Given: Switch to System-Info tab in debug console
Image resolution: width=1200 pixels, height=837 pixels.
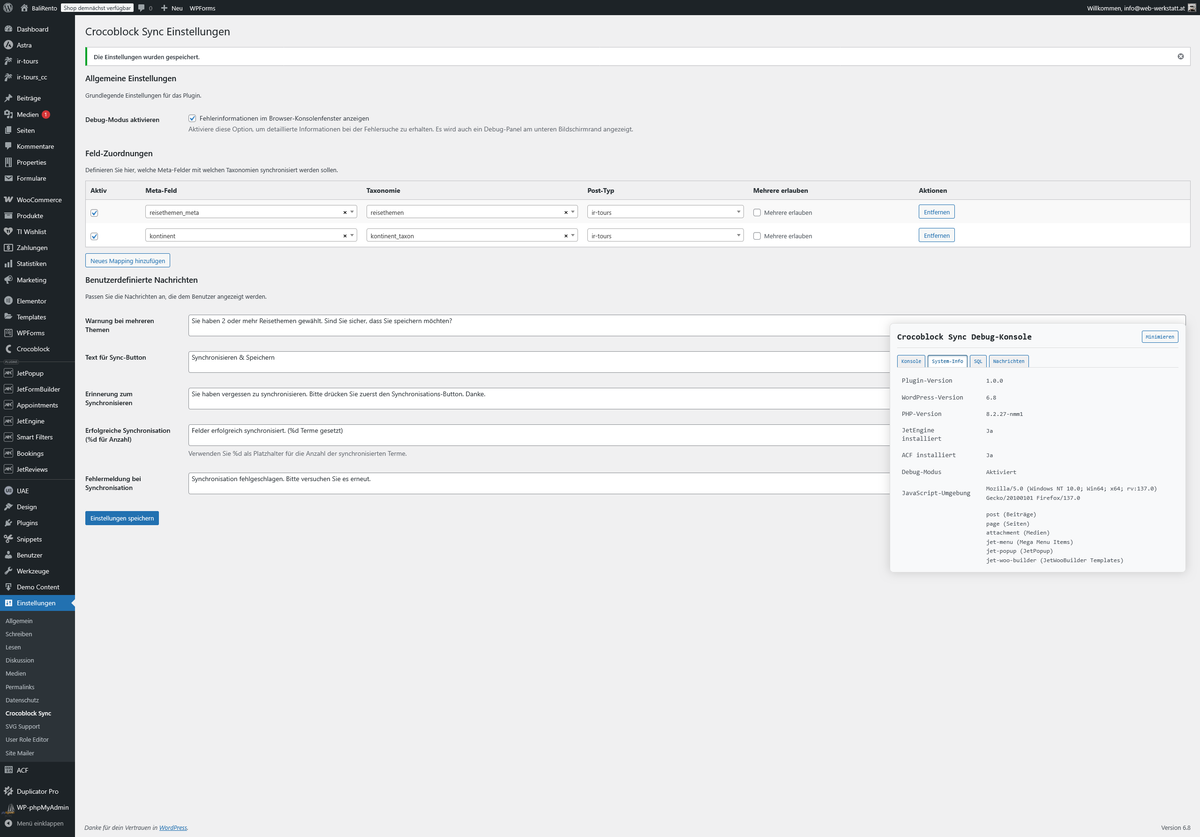Looking at the screenshot, I should coord(947,361).
